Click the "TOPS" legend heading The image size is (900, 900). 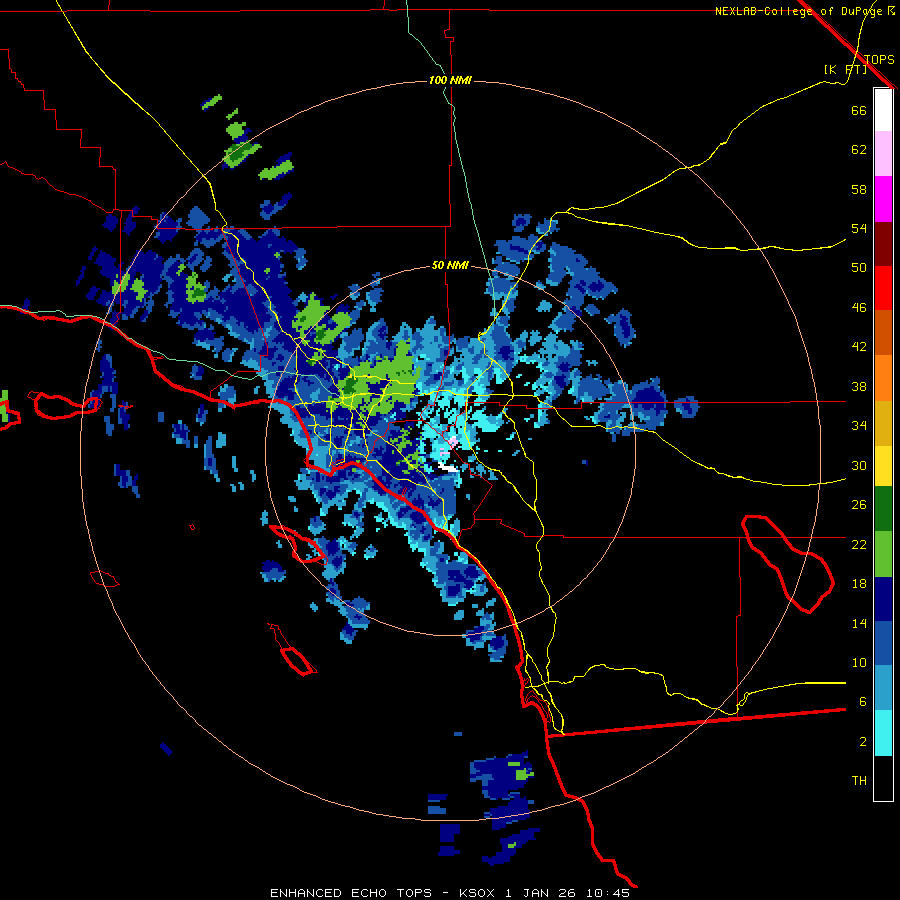(879, 59)
